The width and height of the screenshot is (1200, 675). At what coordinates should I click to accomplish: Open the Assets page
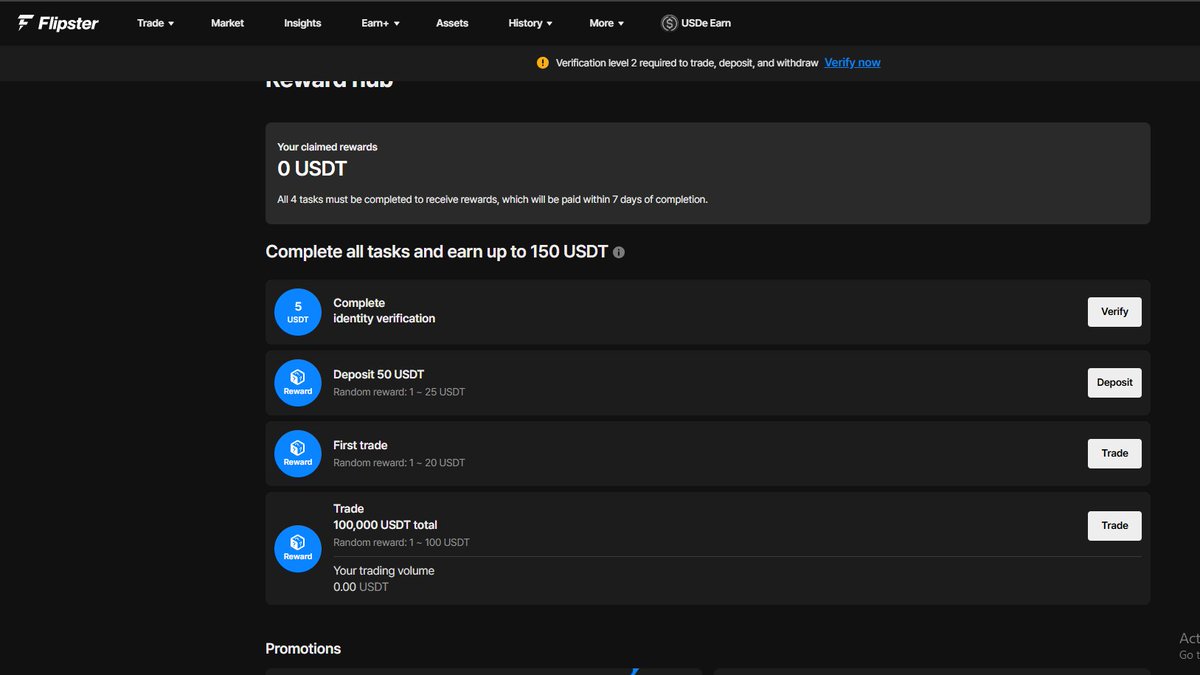pos(452,23)
